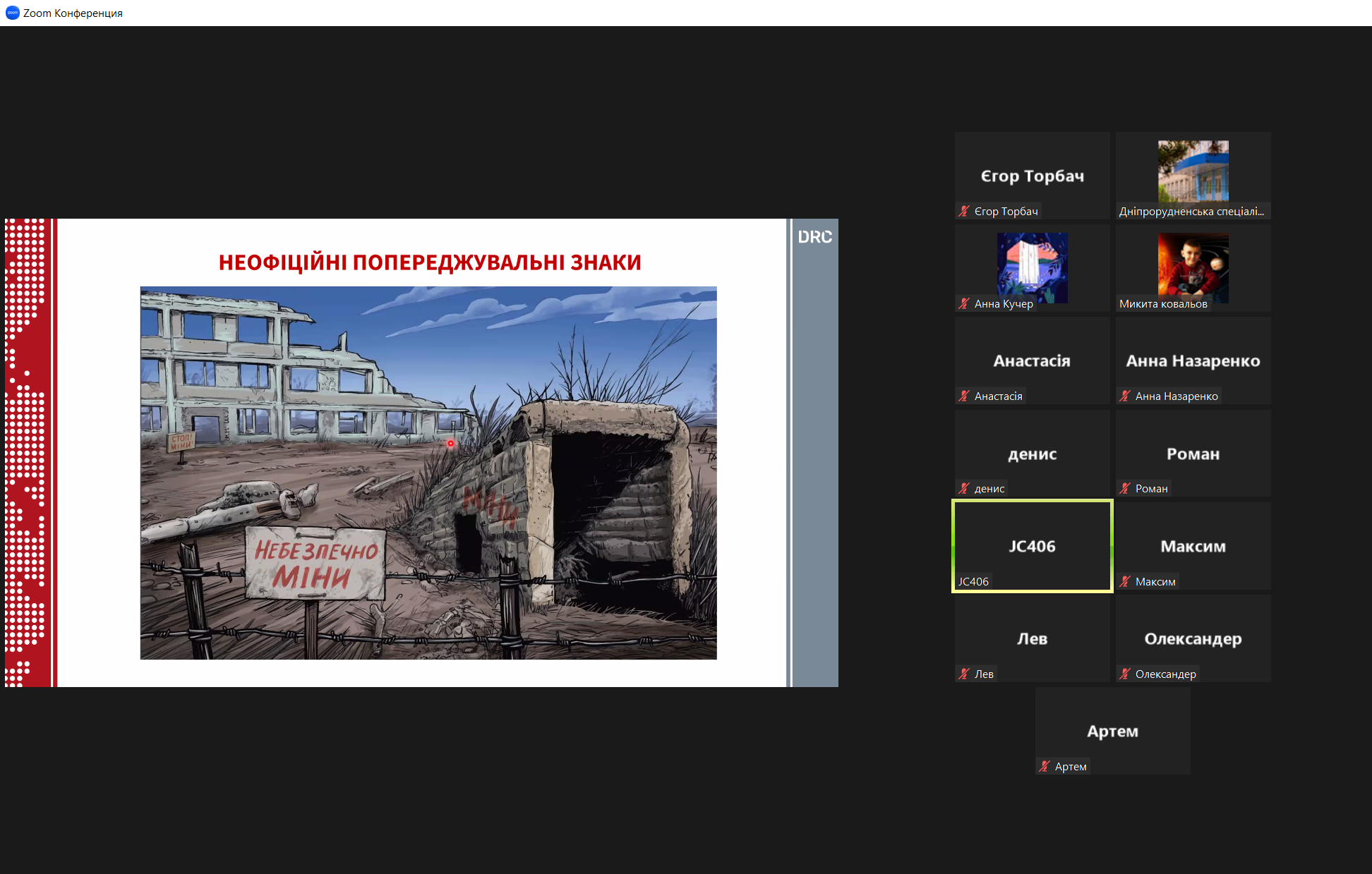The height and width of the screenshot is (874, 1372).
Task: Click the DRC logo on the slide
Action: pyautogui.click(x=814, y=237)
